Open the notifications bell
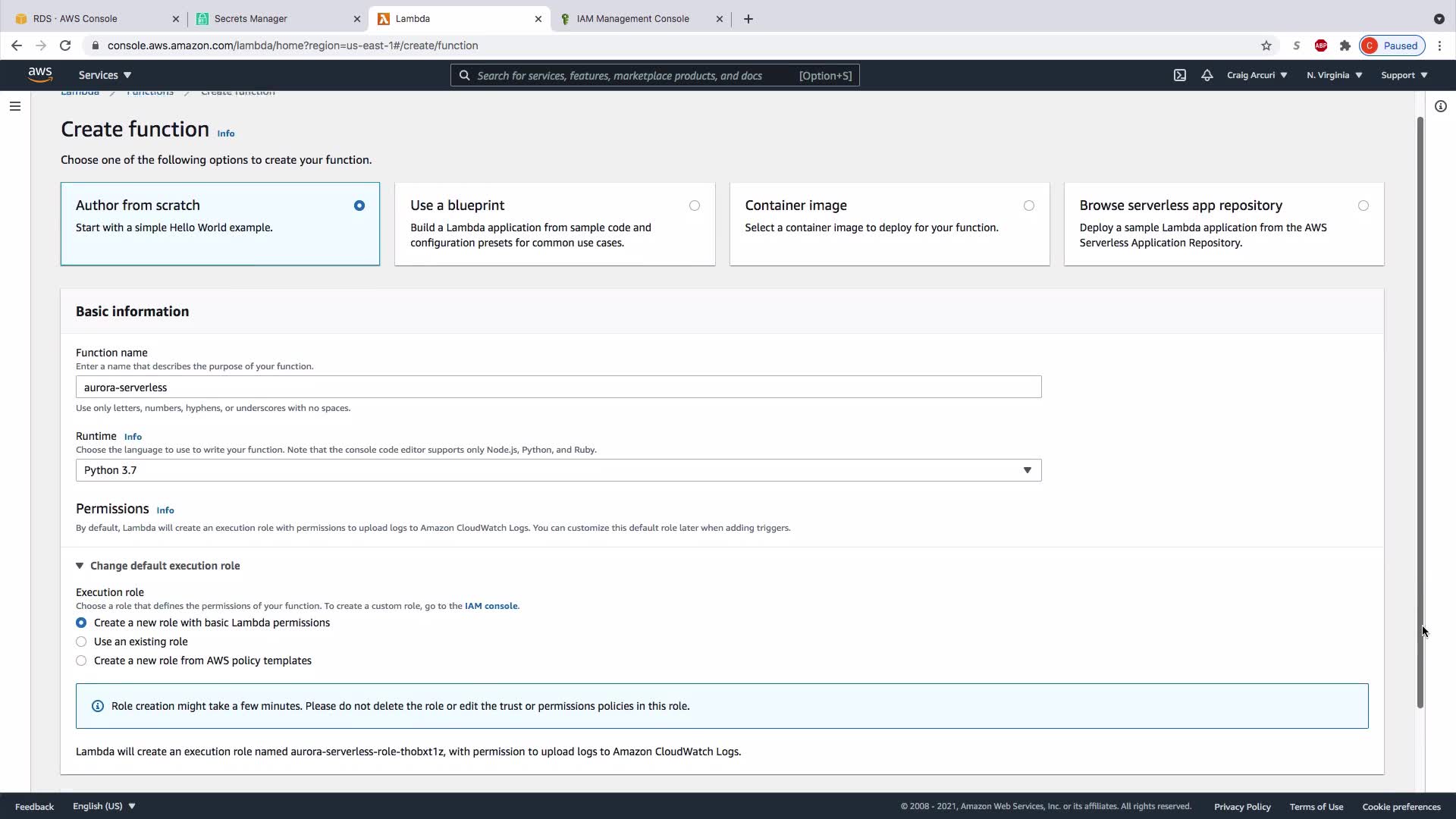1456x819 pixels. click(1207, 75)
